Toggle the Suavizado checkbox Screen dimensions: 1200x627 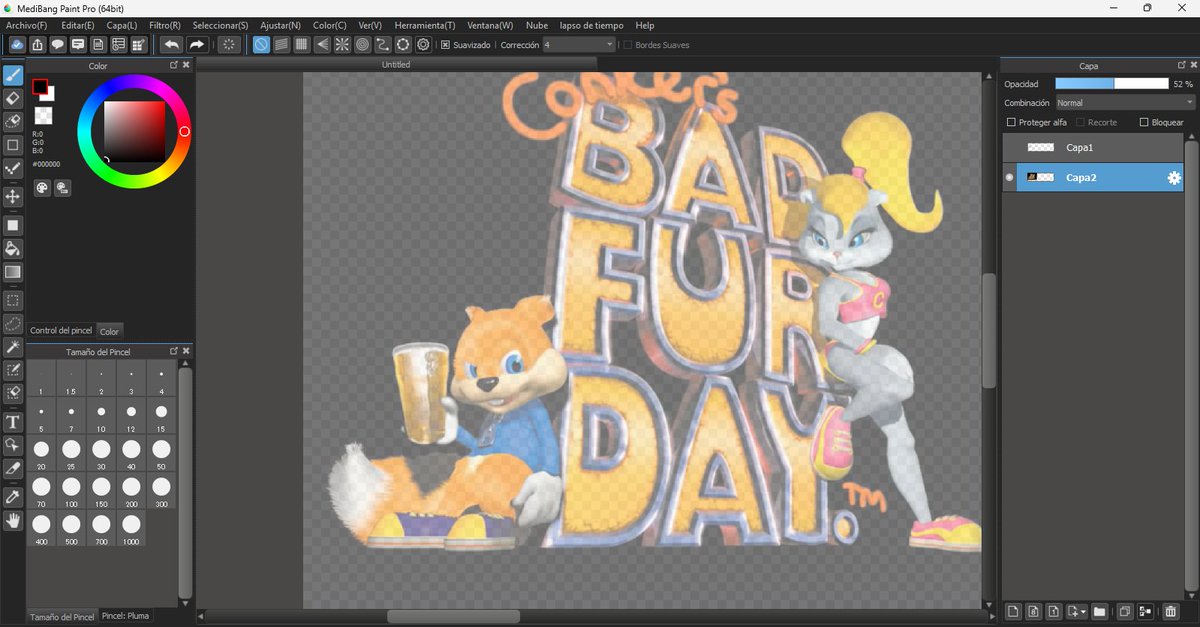coord(445,45)
